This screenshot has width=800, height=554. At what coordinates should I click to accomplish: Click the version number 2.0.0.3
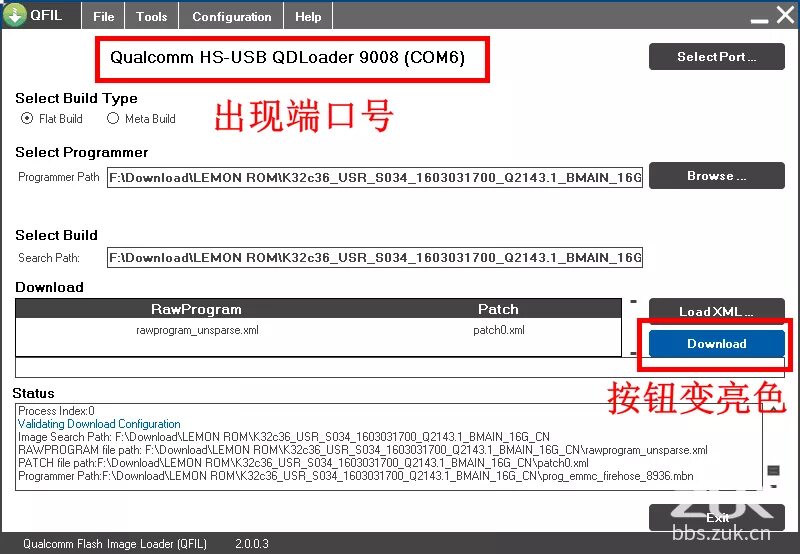pos(252,544)
